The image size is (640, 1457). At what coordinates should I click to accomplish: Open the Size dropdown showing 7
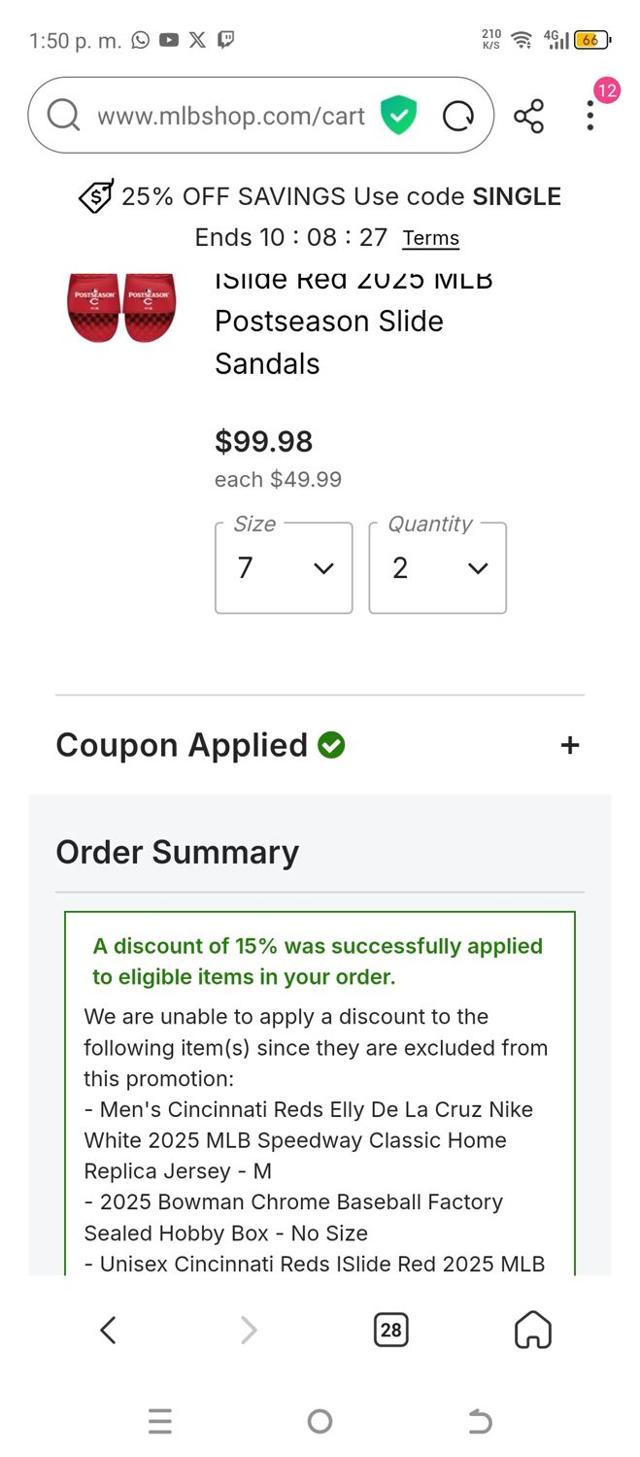[x=284, y=568]
